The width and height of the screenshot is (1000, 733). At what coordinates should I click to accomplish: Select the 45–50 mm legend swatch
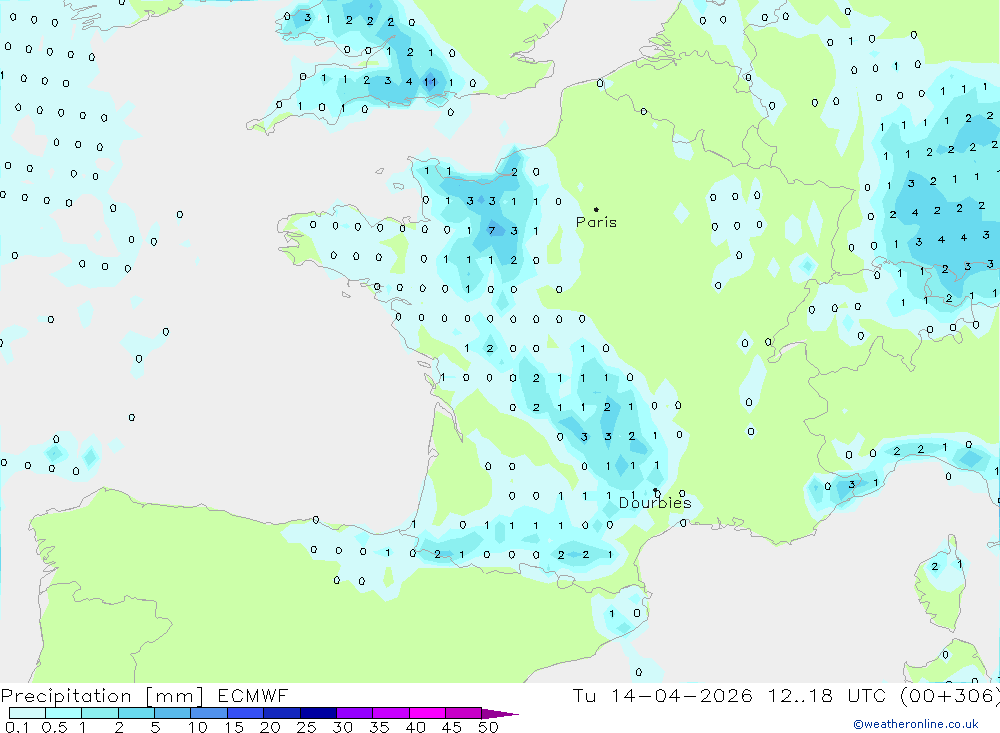(x=464, y=713)
